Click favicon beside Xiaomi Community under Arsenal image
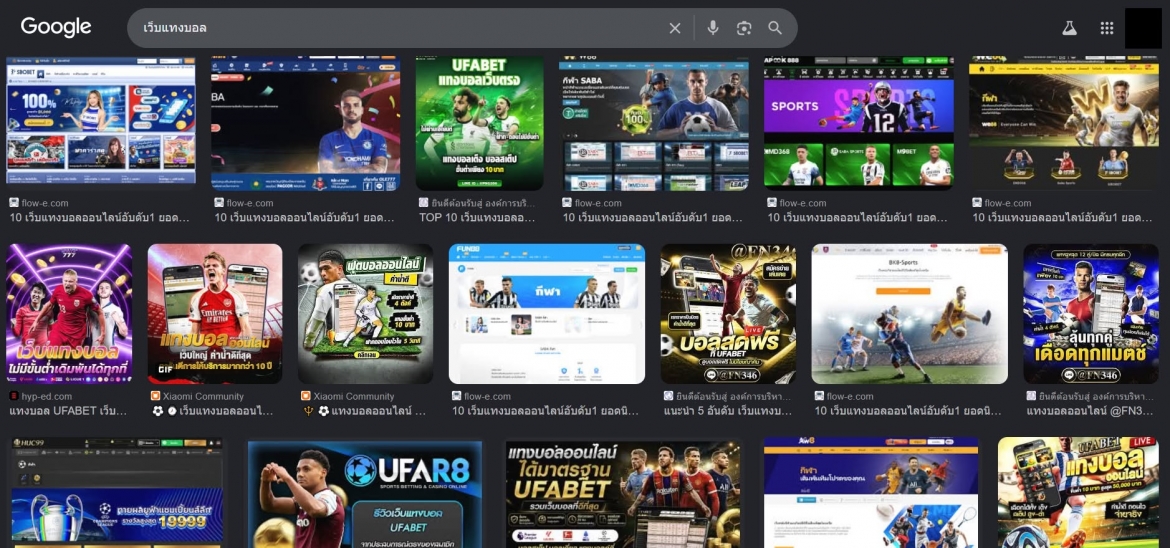Screen dimensions: 1170x548 tap(155, 396)
